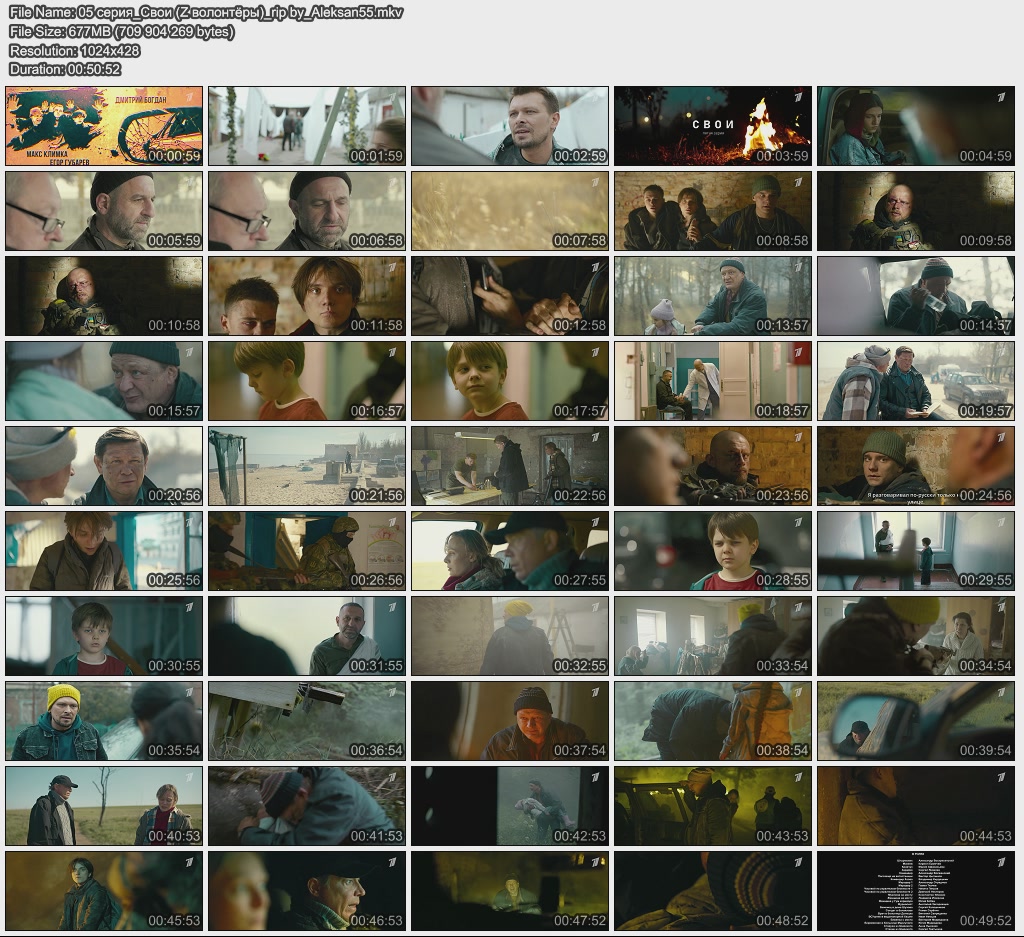This screenshot has height=937, width=1024.
Task: Select the subtitled frame at 00:24:56
Action: (x=915, y=466)
